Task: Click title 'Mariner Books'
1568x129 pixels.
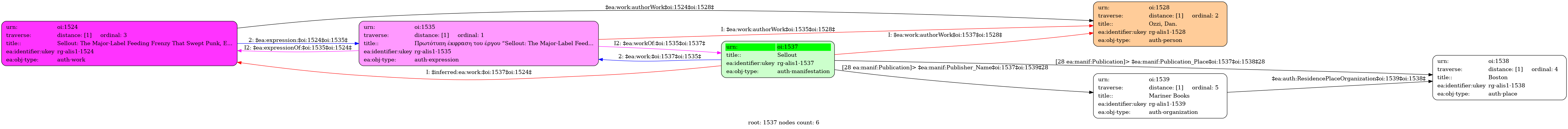Action: coord(1169,96)
